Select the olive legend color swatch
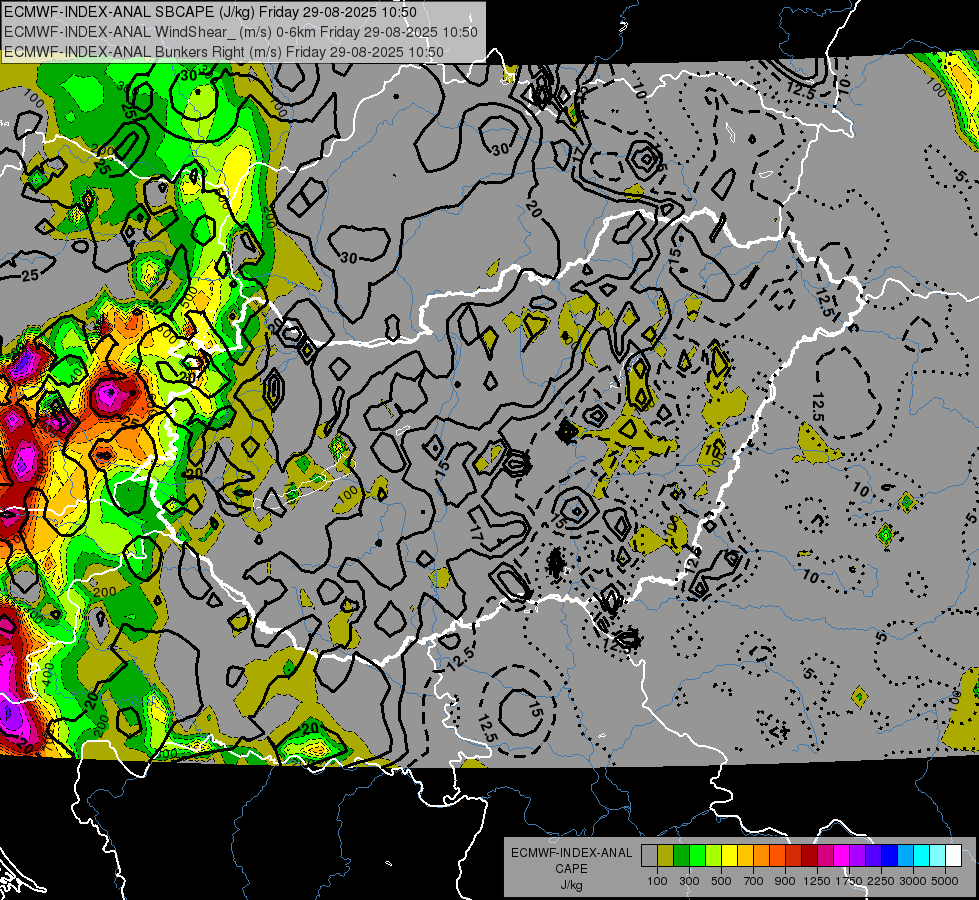979x900 pixels. [x=666, y=856]
